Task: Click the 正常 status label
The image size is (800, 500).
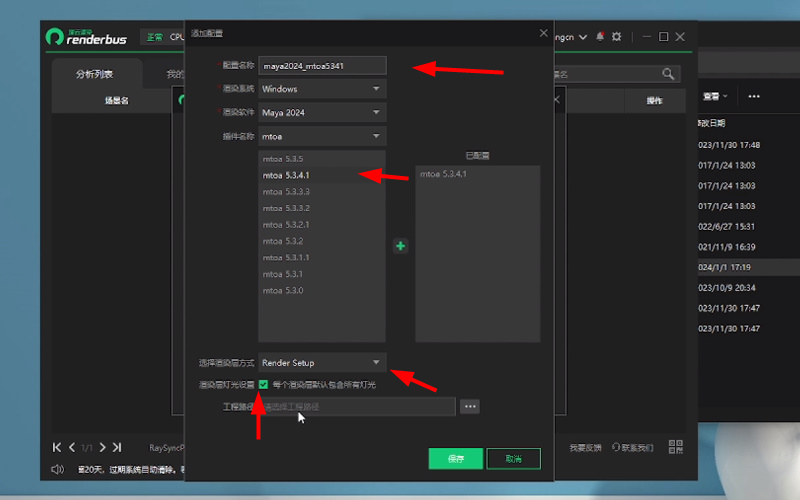Action: (155, 37)
